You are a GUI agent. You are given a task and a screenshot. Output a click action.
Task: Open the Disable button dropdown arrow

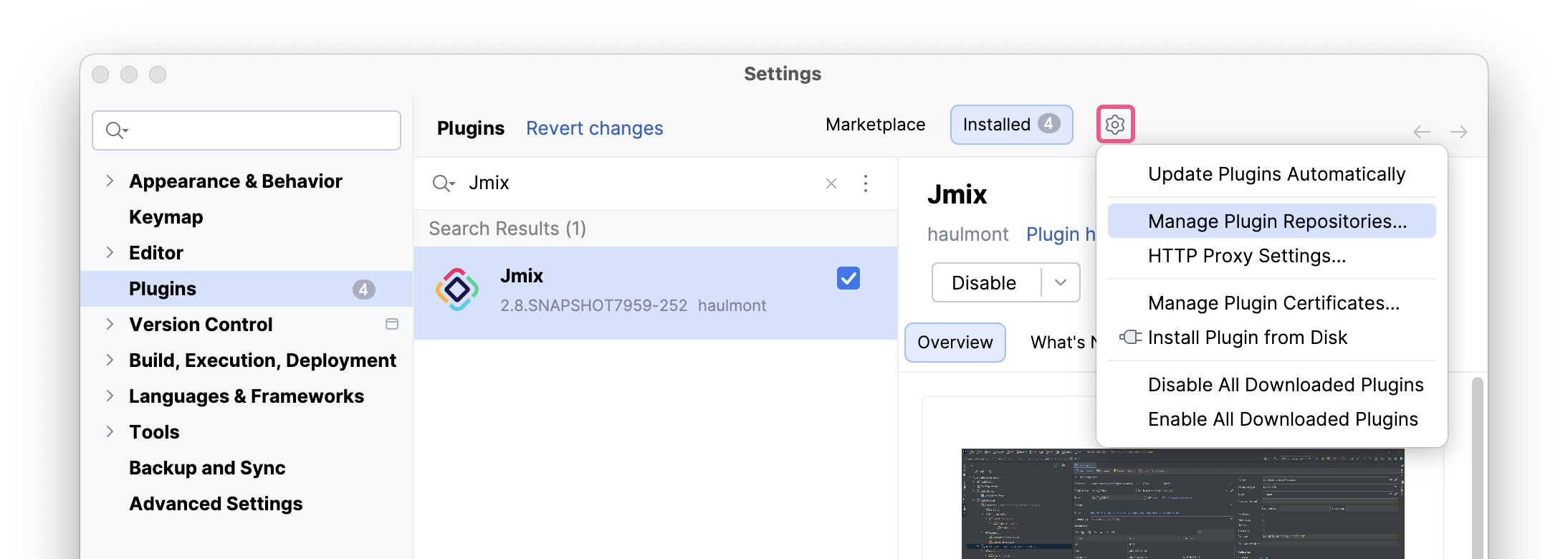tap(1061, 282)
